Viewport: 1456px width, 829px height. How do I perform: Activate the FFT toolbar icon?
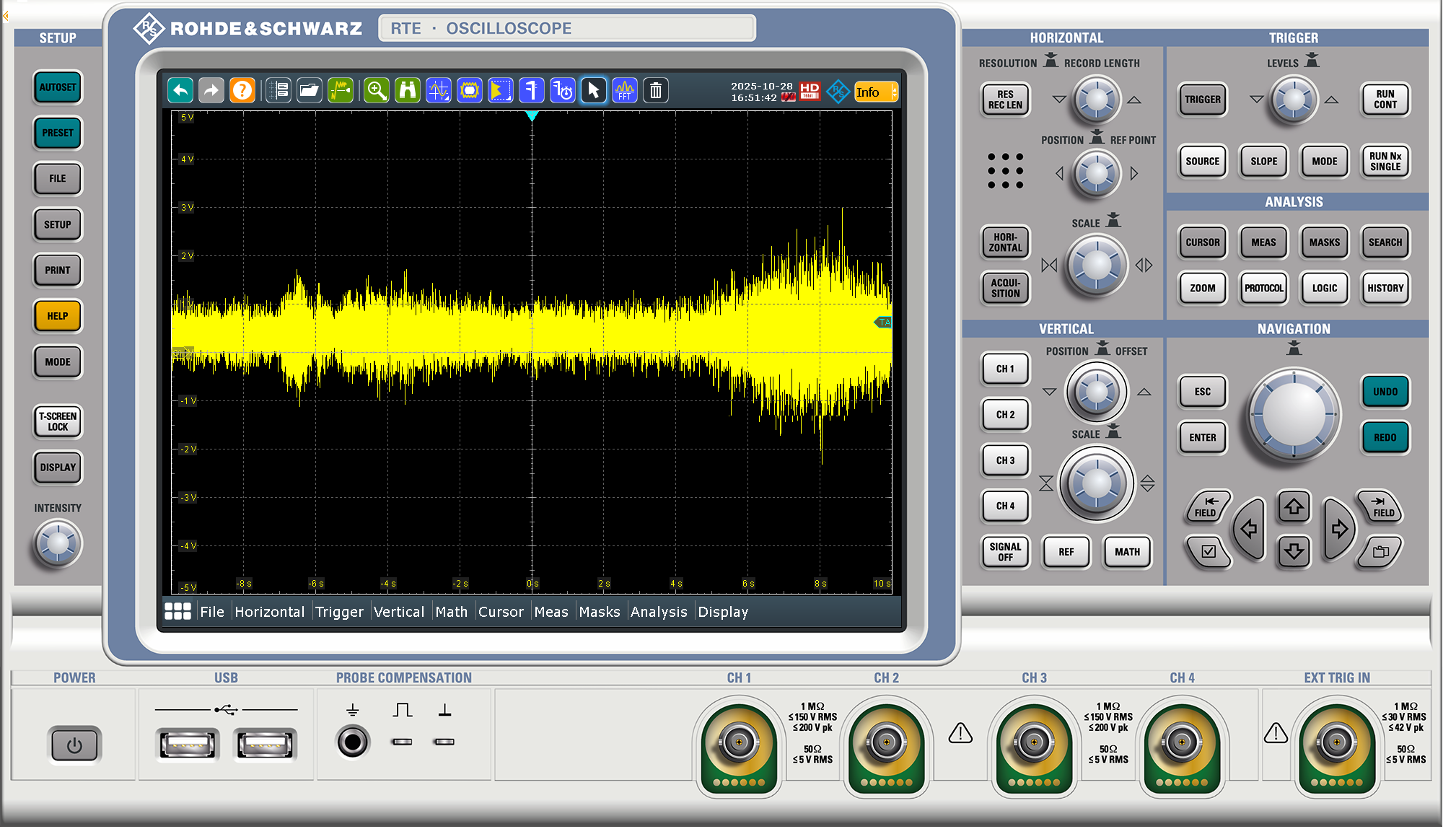point(625,90)
